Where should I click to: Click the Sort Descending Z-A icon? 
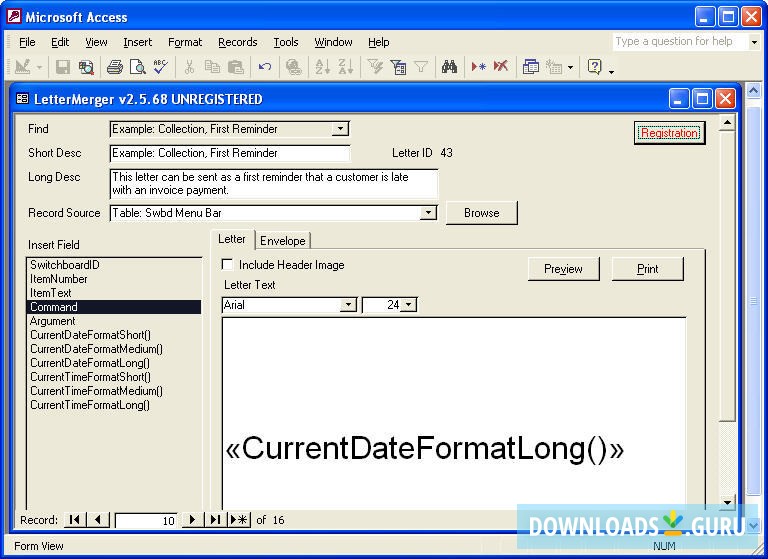click(x=346, y=67)
